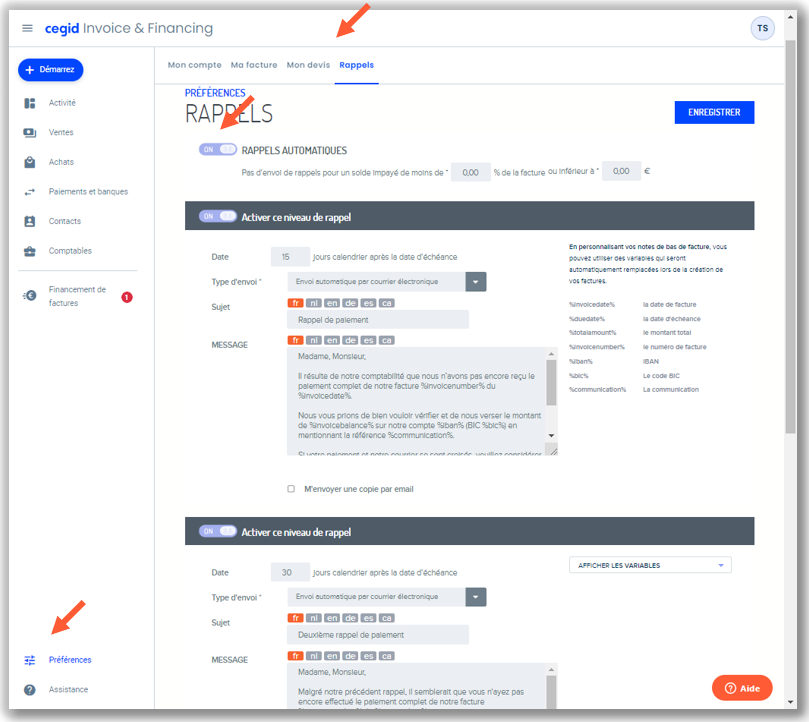809x722 pixels.
Task: Click the ENREGISTRER button
Action: 713,112
